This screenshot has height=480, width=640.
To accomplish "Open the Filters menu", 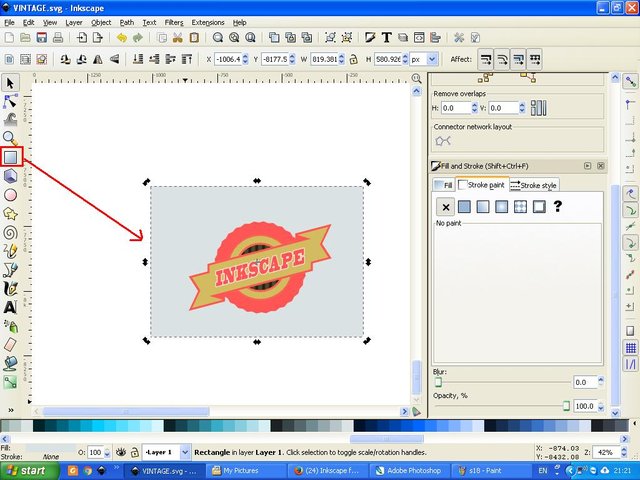I will pos(174,23).
